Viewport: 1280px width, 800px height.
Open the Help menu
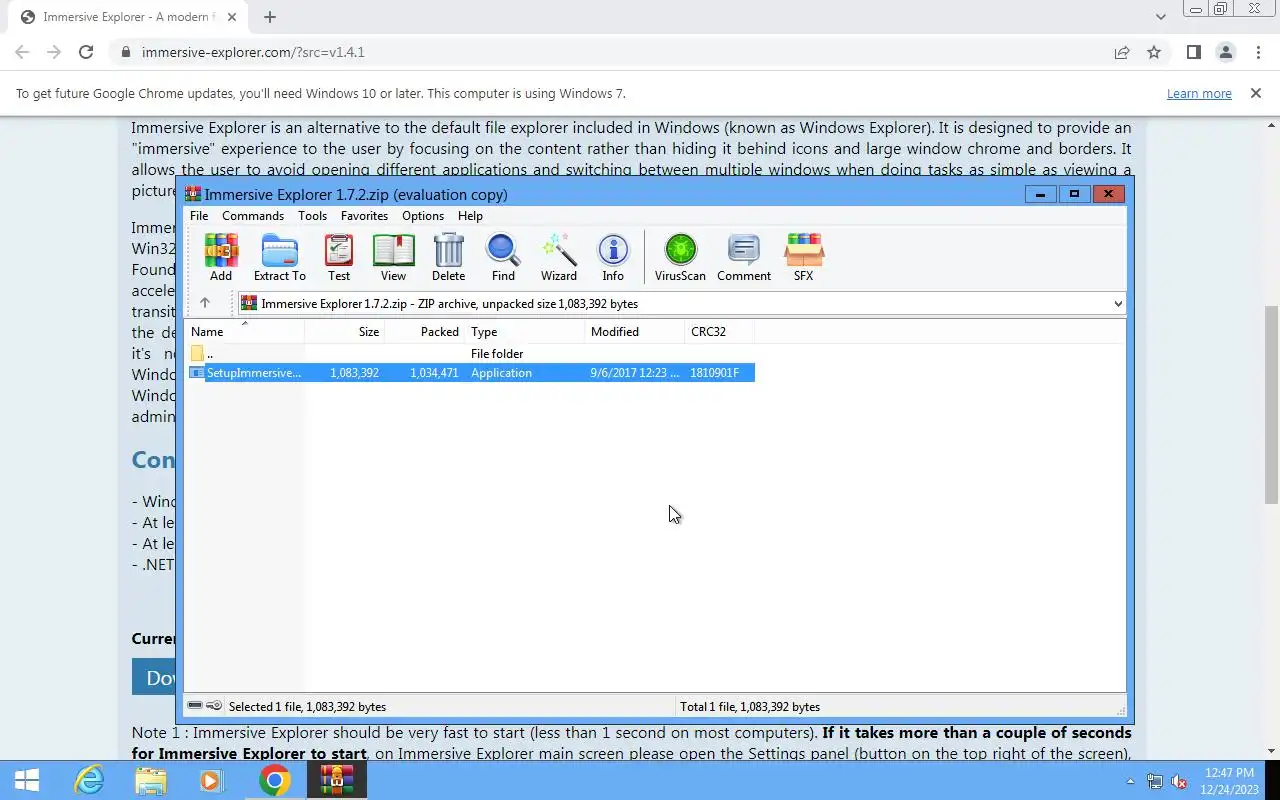coord(470,215)
